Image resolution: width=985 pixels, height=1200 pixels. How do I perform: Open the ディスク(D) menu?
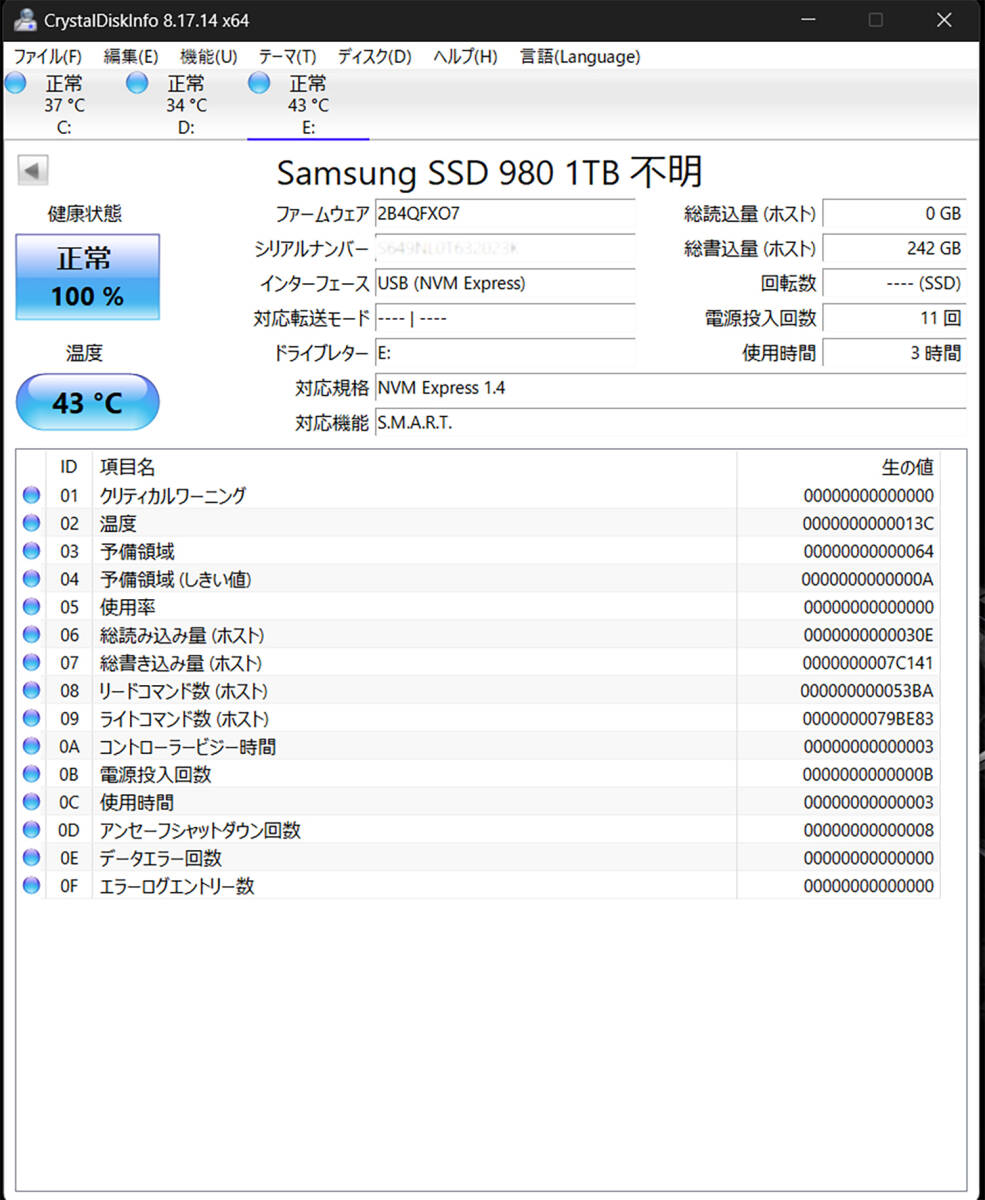tap(374, 57)
